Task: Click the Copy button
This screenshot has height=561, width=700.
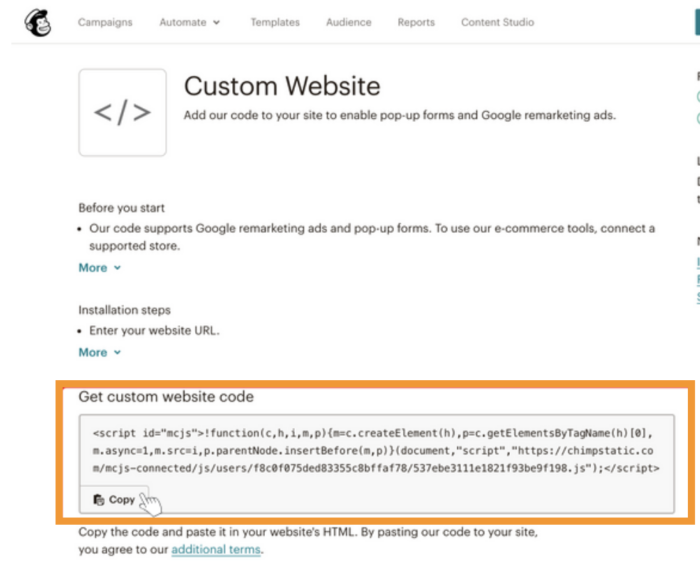Action: pos(114,499)
